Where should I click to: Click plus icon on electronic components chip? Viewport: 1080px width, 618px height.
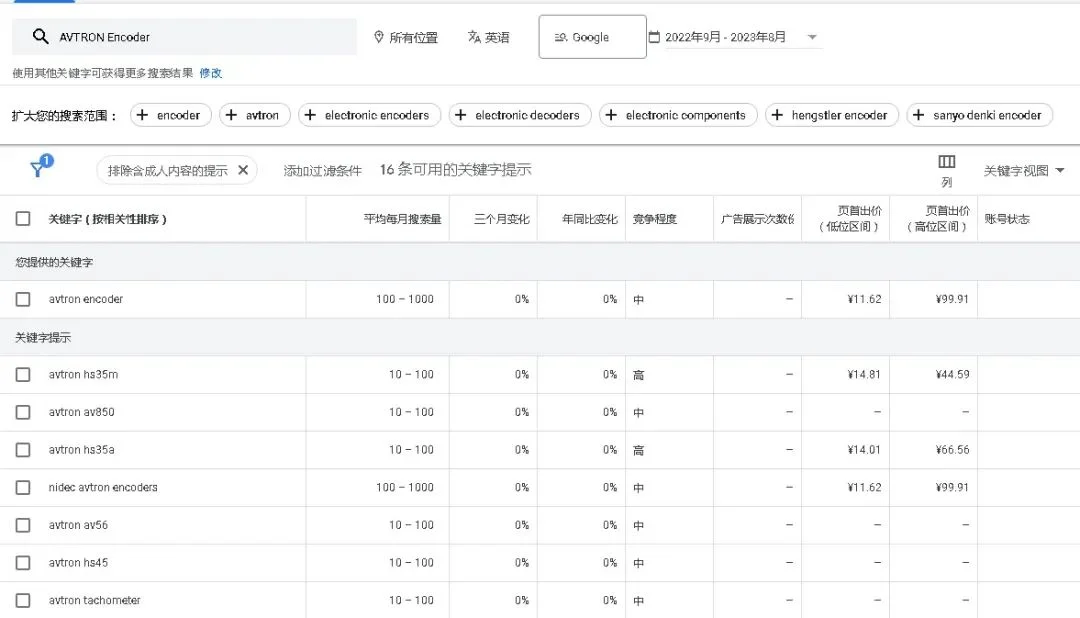pos(611,115)
